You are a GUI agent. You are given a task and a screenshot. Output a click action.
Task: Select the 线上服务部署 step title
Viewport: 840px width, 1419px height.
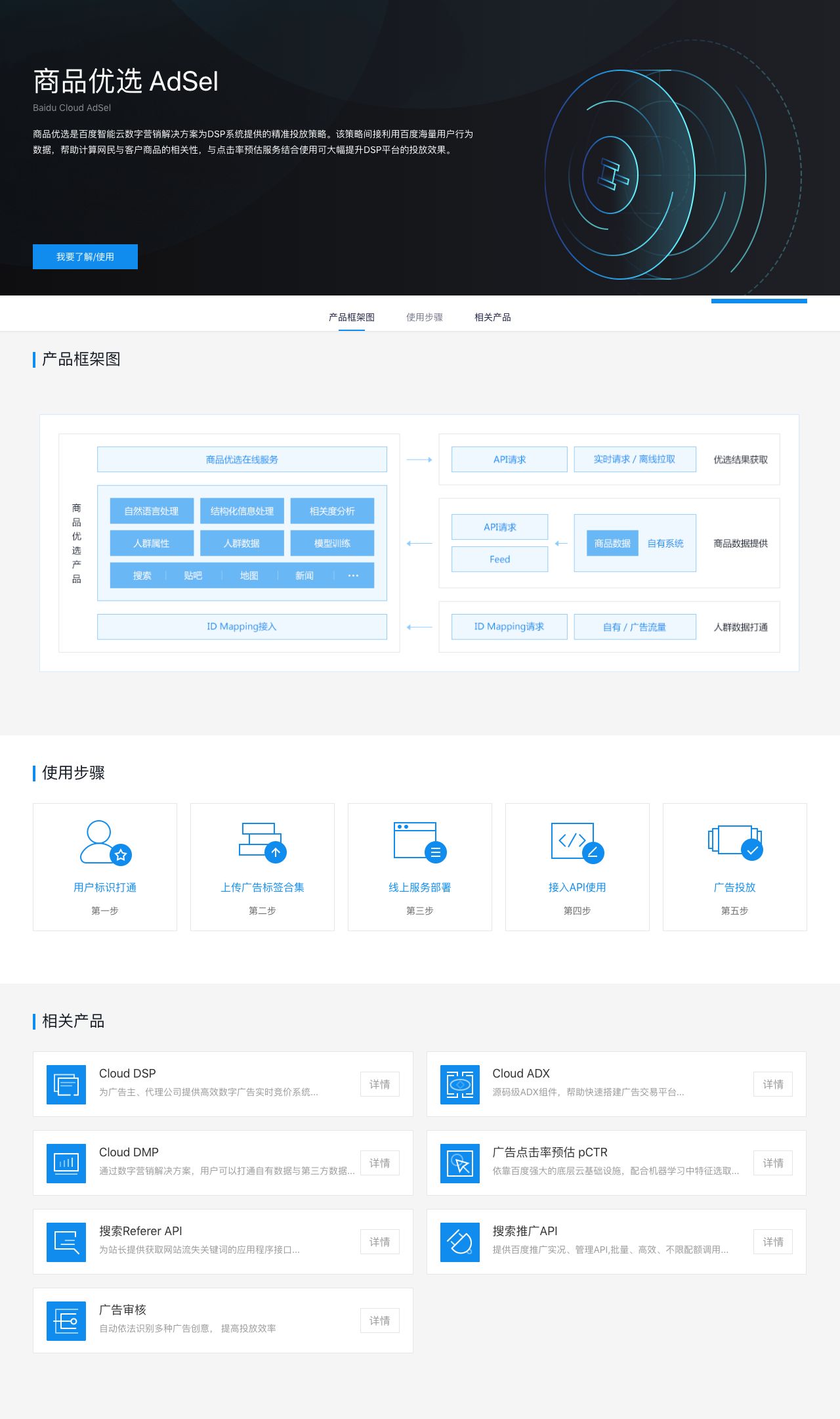420,887
